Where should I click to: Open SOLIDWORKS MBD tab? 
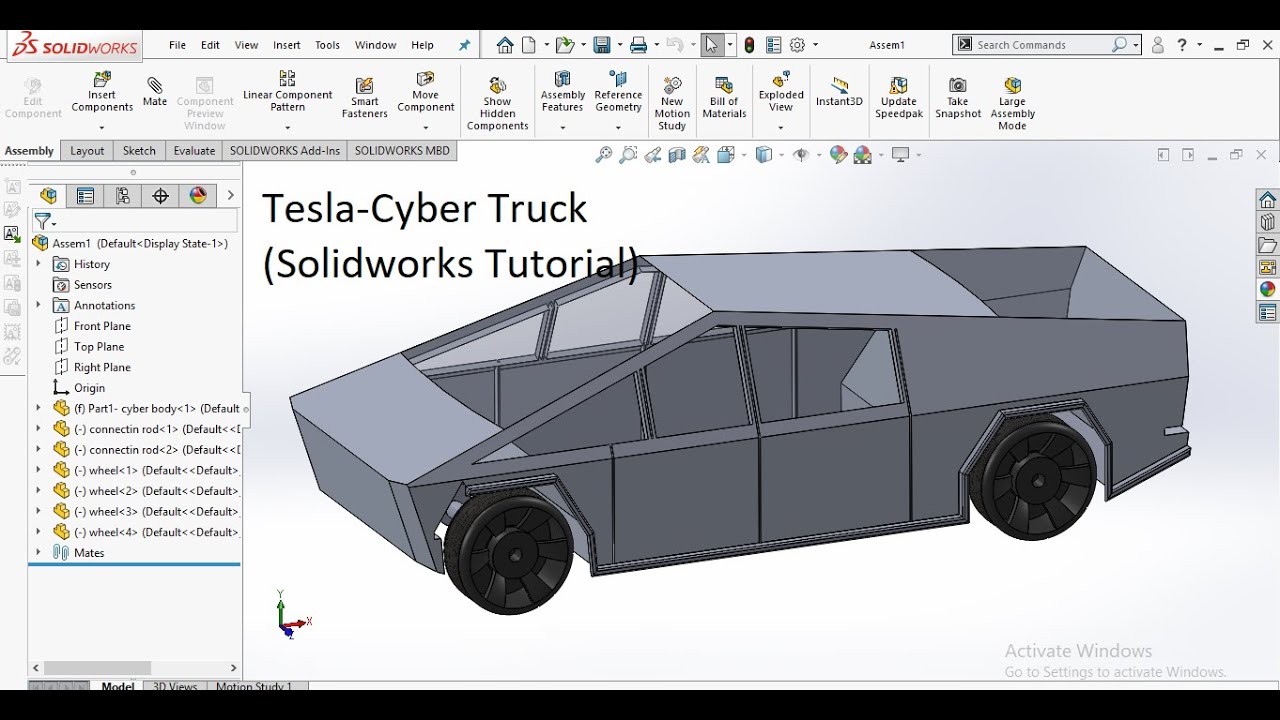point(402,151)
